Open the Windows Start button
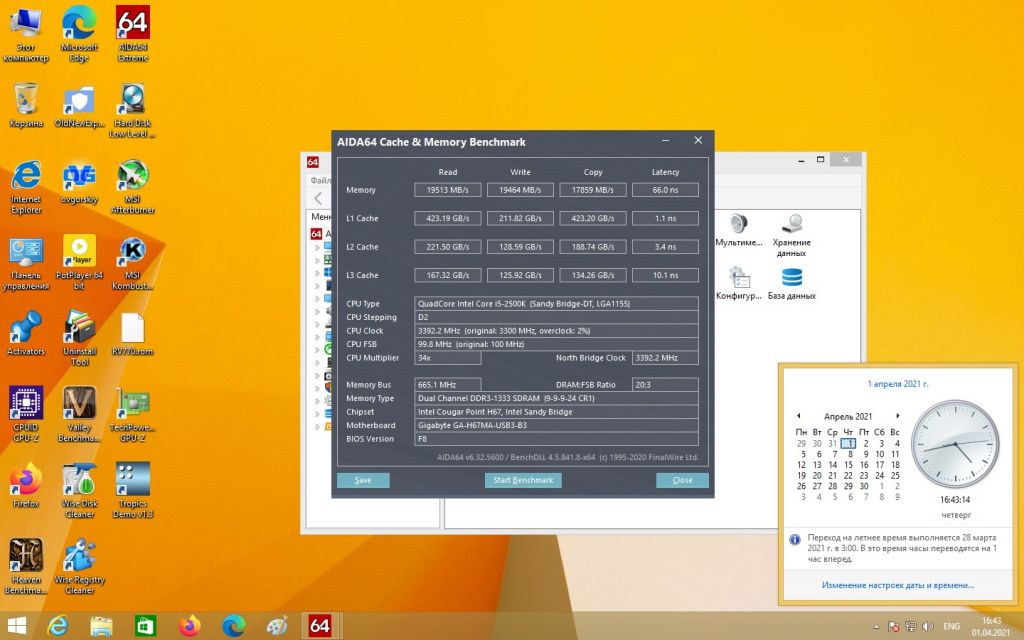This screenshot has width=1024, height=640. [x=16, y=626]
